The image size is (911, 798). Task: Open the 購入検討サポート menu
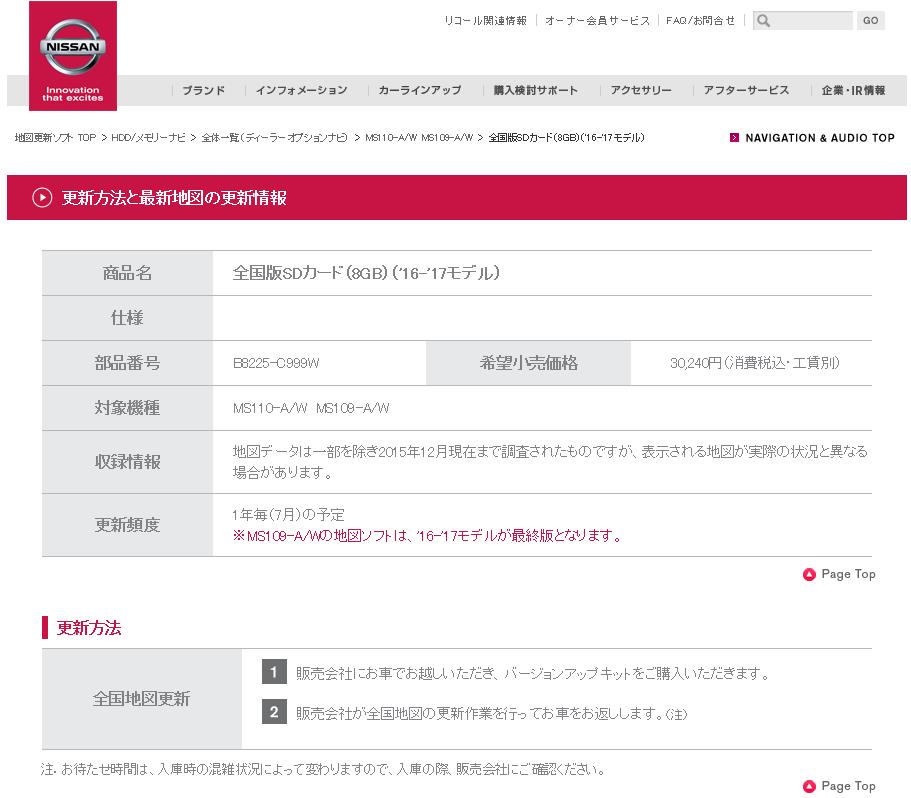(x=536, y=90)
